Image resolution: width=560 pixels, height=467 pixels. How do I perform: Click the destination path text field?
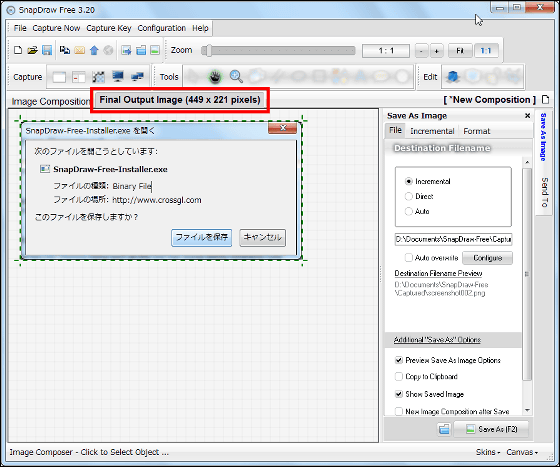click(454, 239)
